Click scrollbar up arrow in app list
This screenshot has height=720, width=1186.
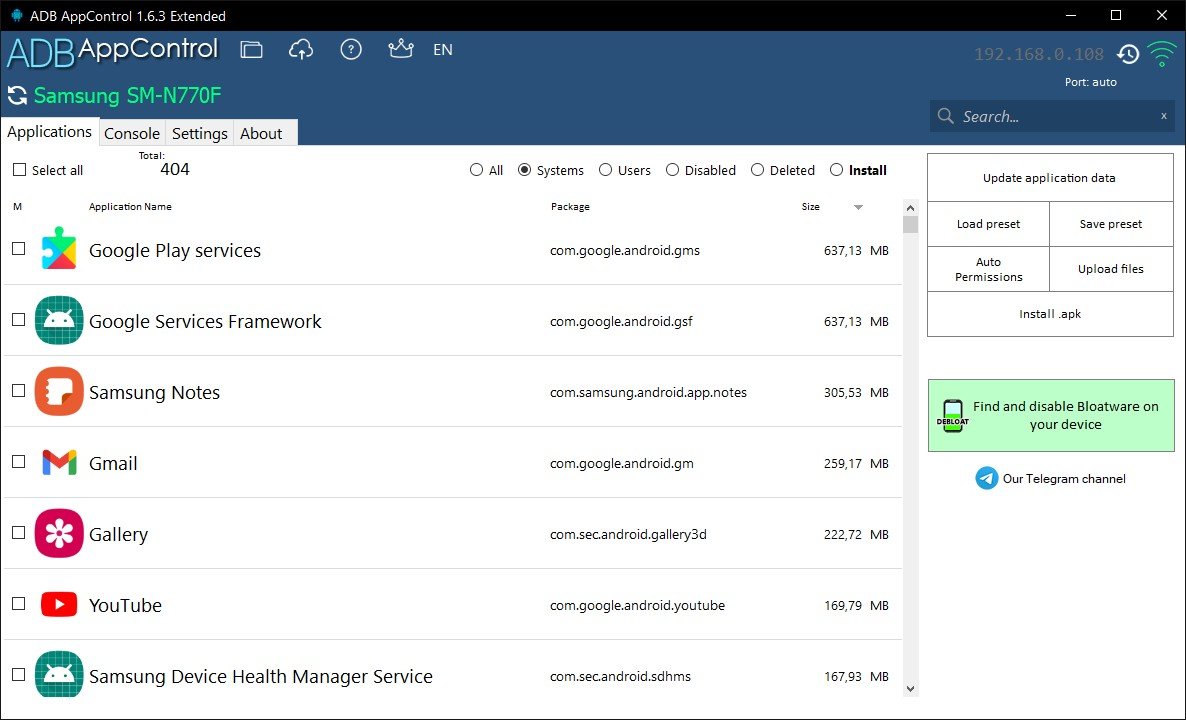911,208
